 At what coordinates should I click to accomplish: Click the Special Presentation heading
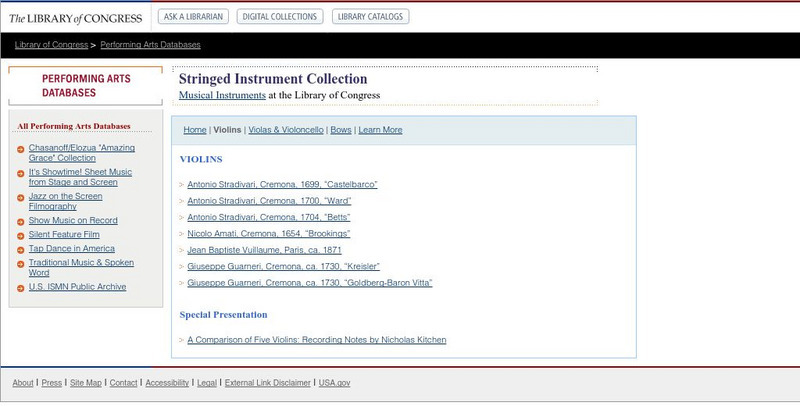coord(223,315)
